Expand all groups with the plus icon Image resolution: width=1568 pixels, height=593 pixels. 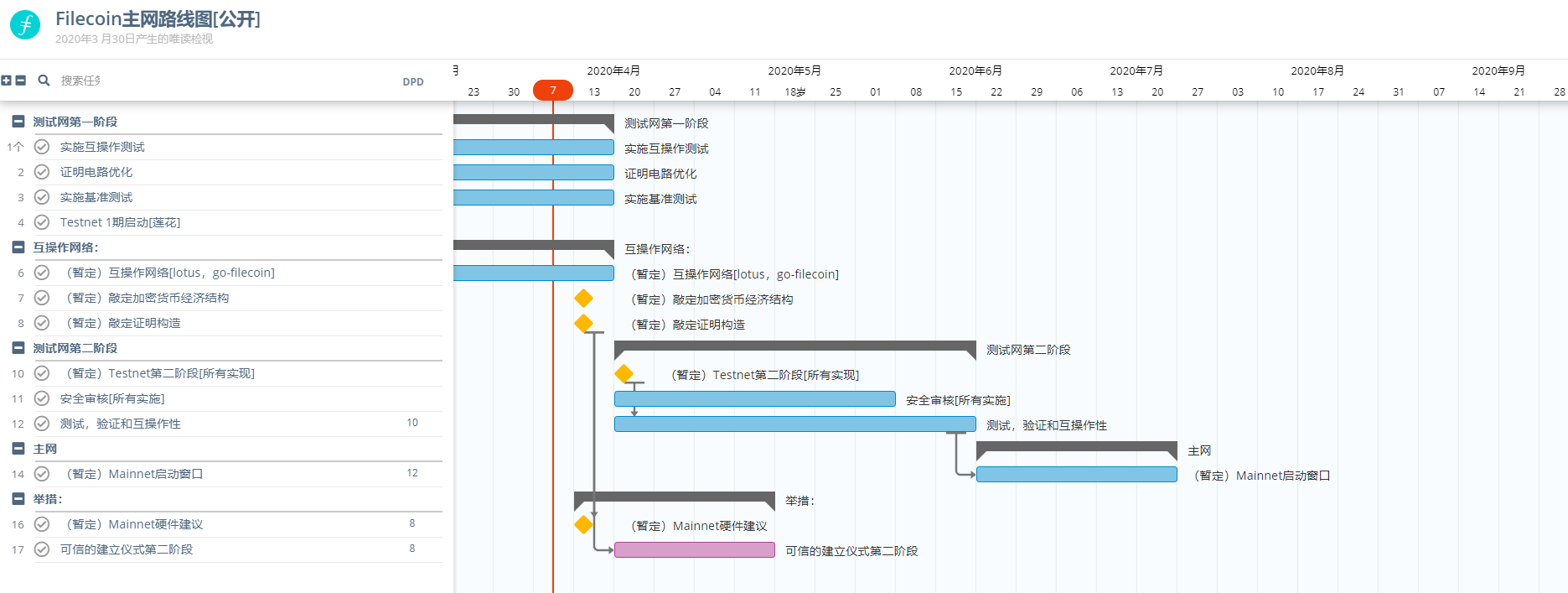(7, 81)
